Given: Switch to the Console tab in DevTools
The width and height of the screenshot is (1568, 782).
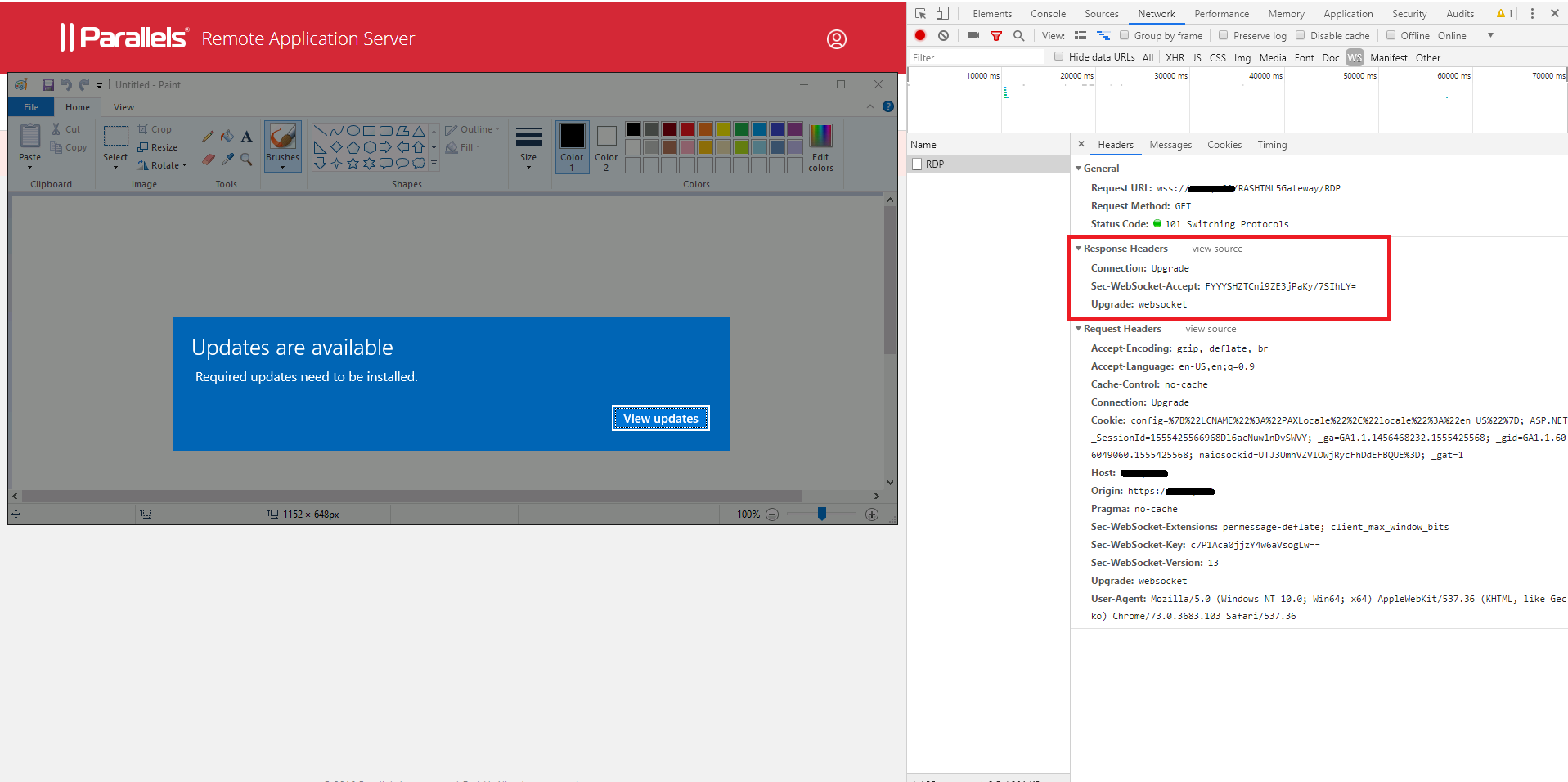Looking at the screenshot, I should pos(1048,14).
